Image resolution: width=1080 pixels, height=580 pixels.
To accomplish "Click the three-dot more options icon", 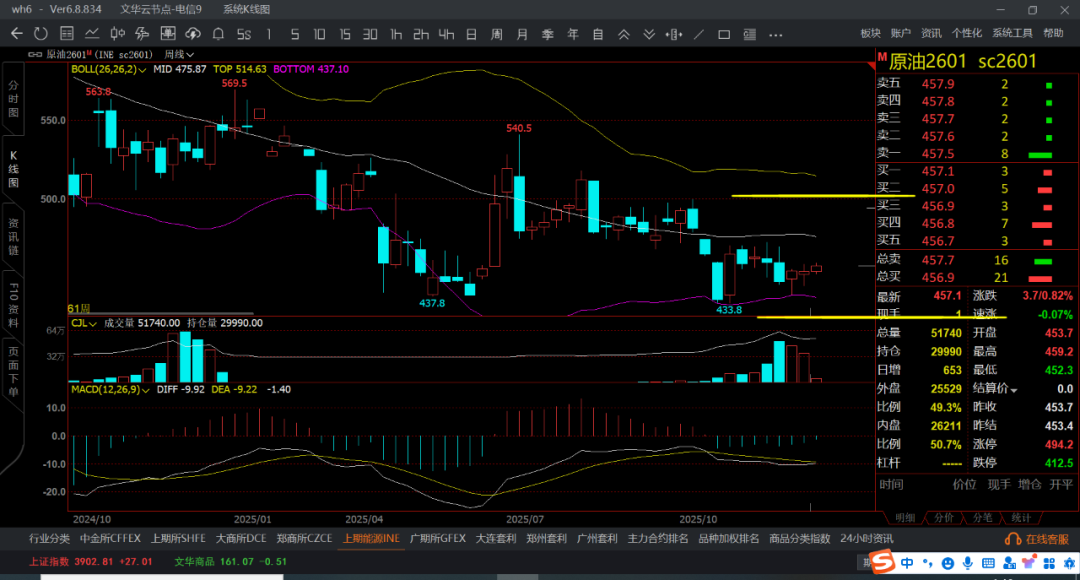I will click(776, 34).
